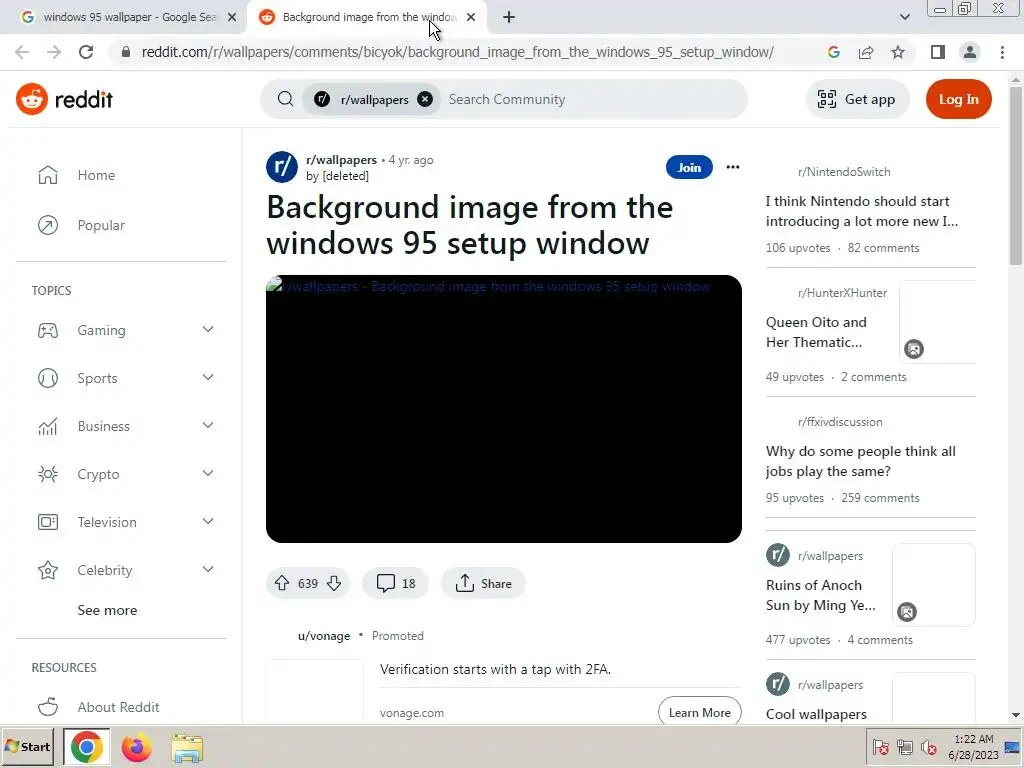Click the Gaming controller icon
This screenshot has height=768, width=1024.
click(x=48, y=330)
